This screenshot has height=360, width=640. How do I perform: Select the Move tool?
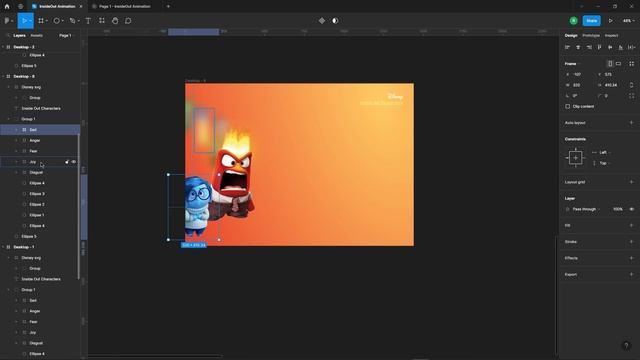[25, 21]
